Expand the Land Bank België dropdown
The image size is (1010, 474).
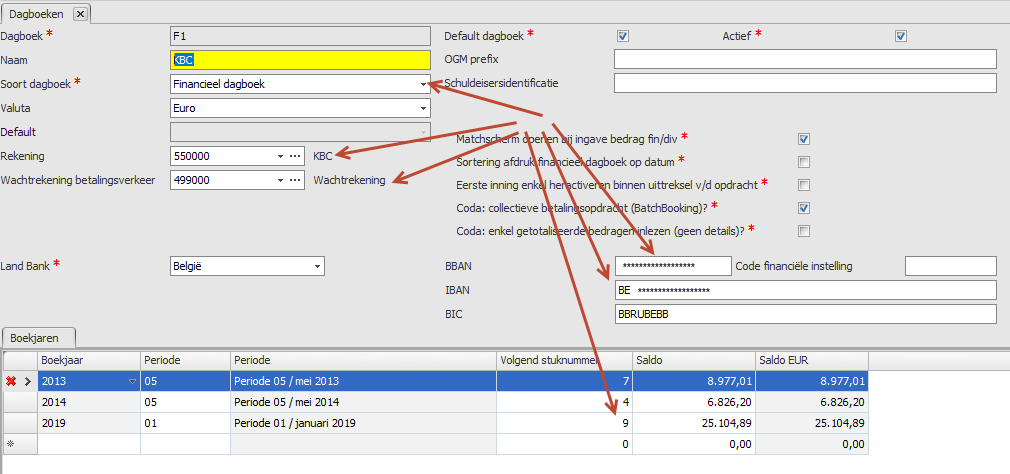pos(318,266)
